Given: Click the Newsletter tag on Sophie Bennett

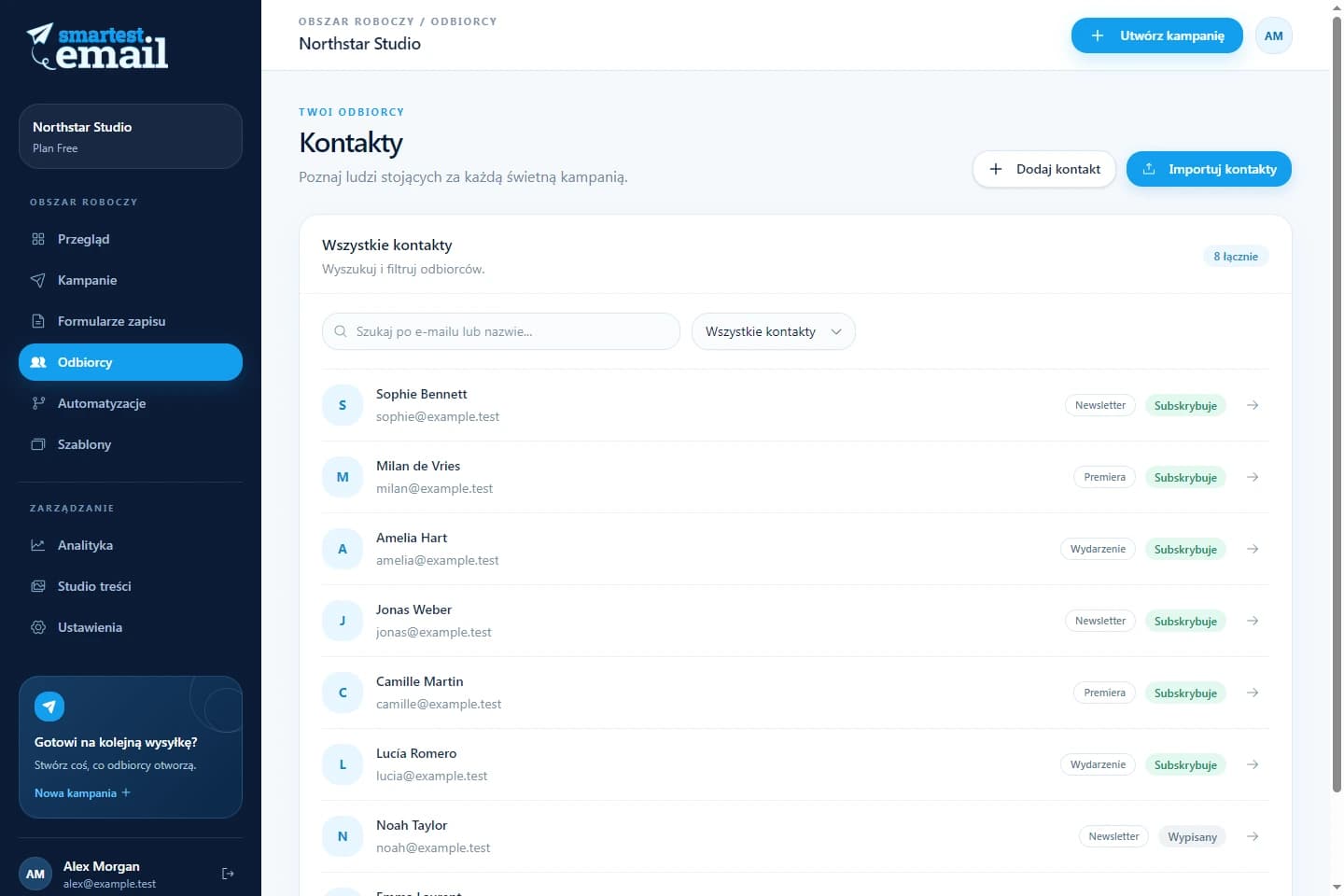Looking at the screenshot, I should click(x=1100, y=405).
